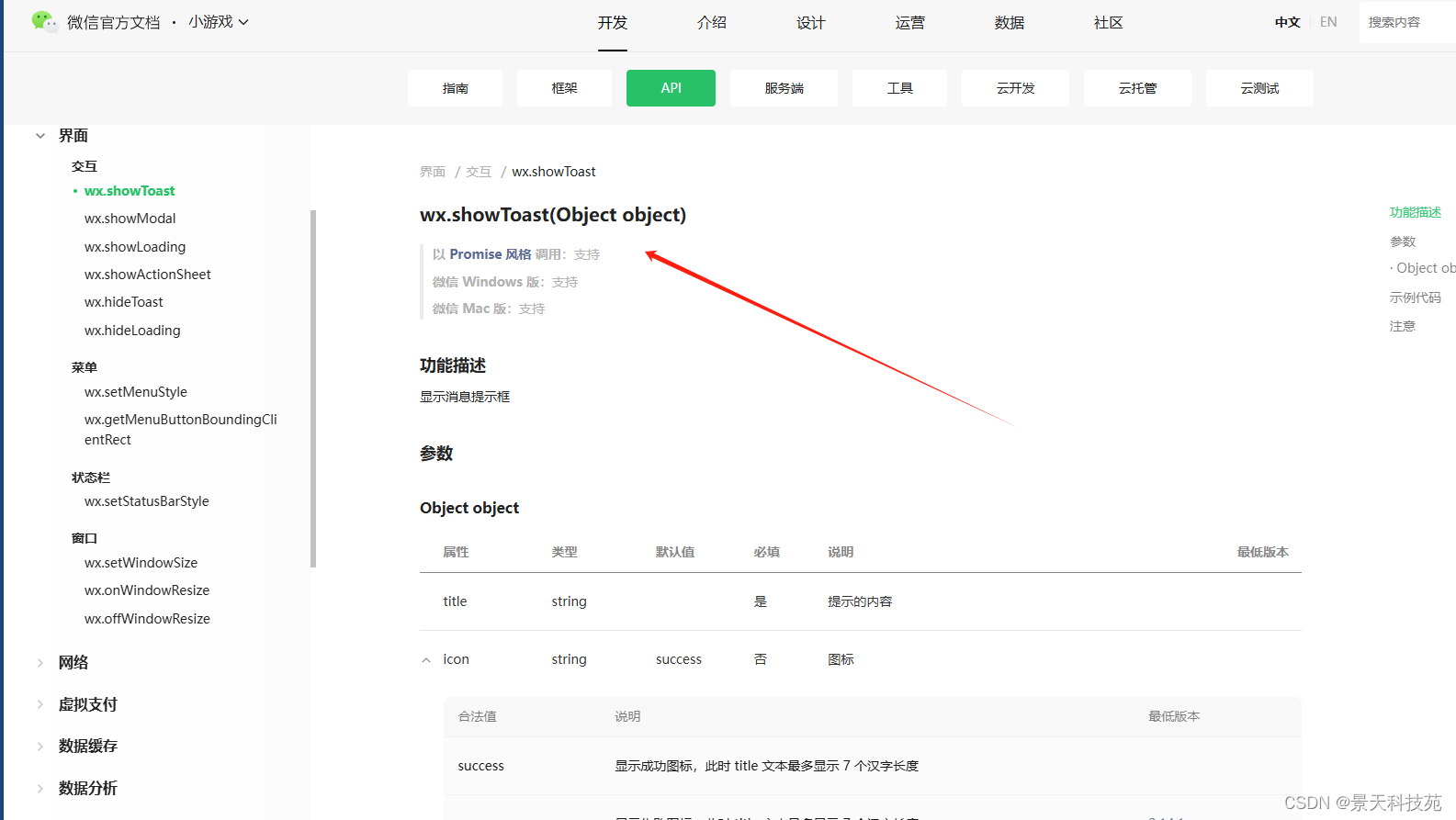Expand the 数据分析 sidebar section
Screen dimensions: 1456x820
click(x=40, y=788)
